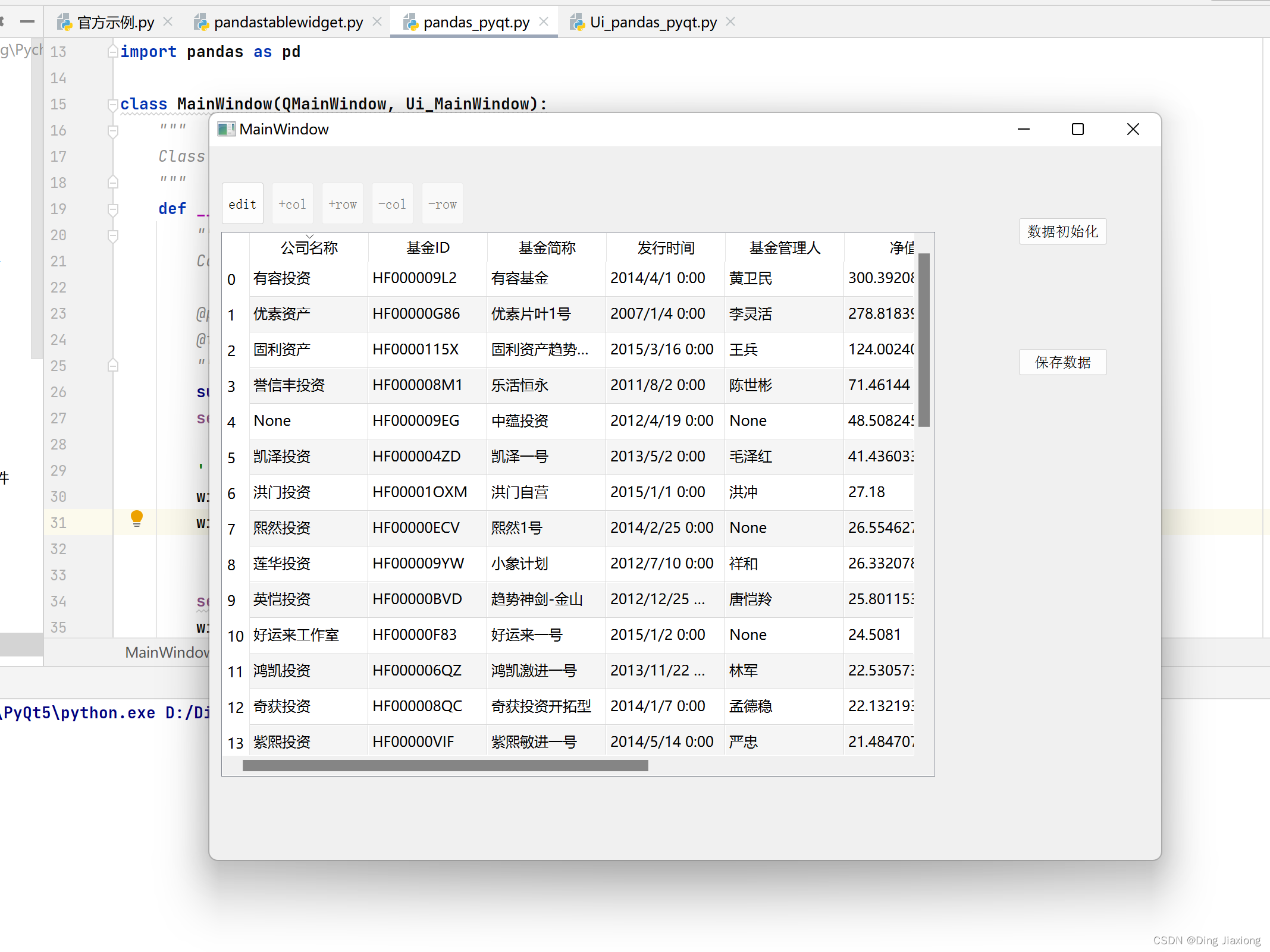Click the 数据初始化 button
Image resolution: width=1270 pixels, height=952 pixels.
[x=1062, y=231]
